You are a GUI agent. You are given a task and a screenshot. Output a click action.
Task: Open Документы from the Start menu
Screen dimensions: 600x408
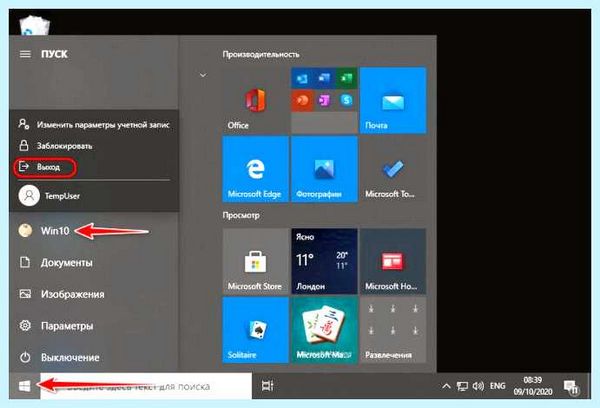93,263
